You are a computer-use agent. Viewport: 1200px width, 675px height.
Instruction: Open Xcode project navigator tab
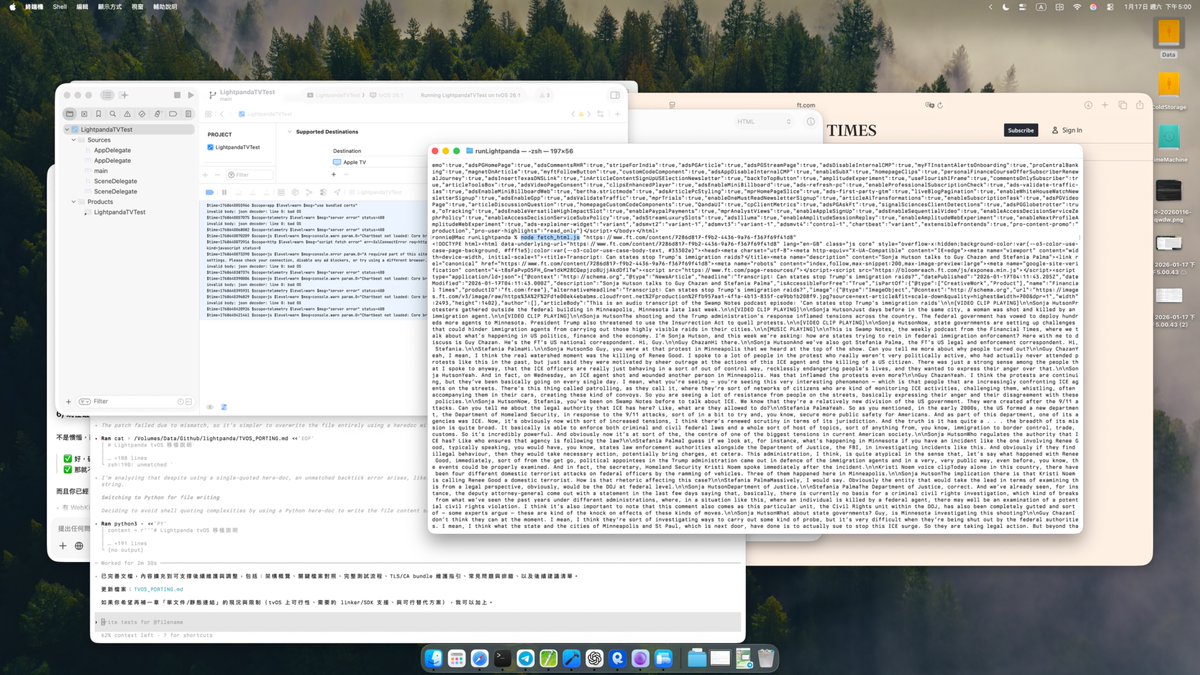point(69,114)
